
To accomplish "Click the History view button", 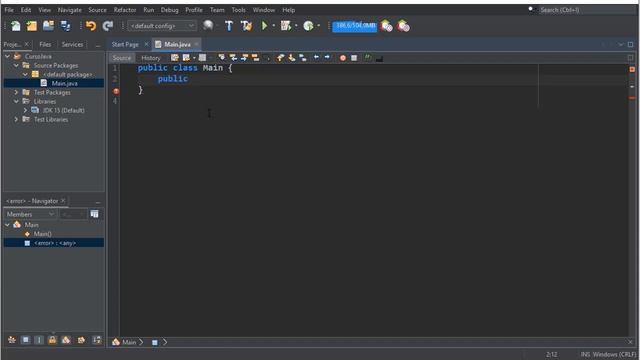I will [x=151, y=58].
